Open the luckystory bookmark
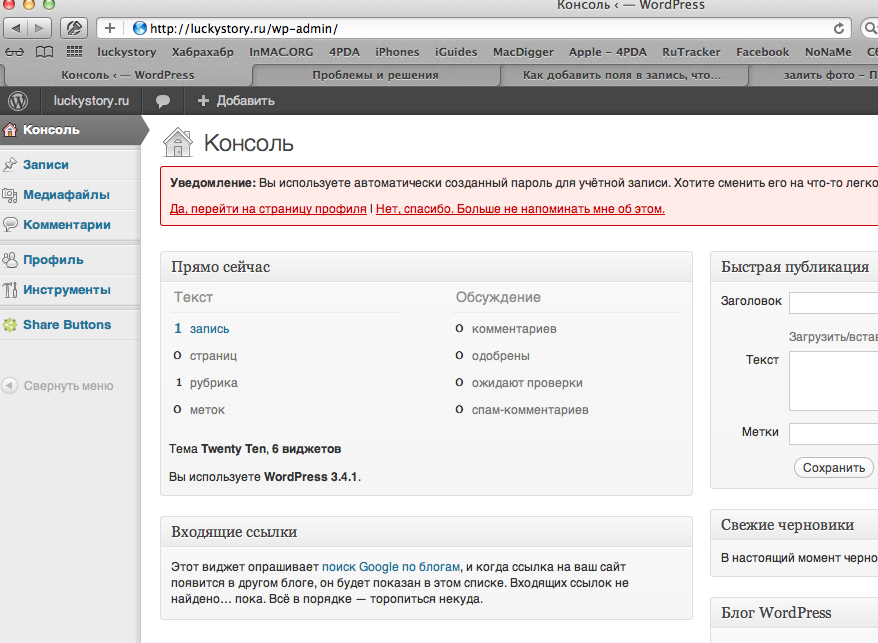878x643 pixels. [x=127, y=52]
